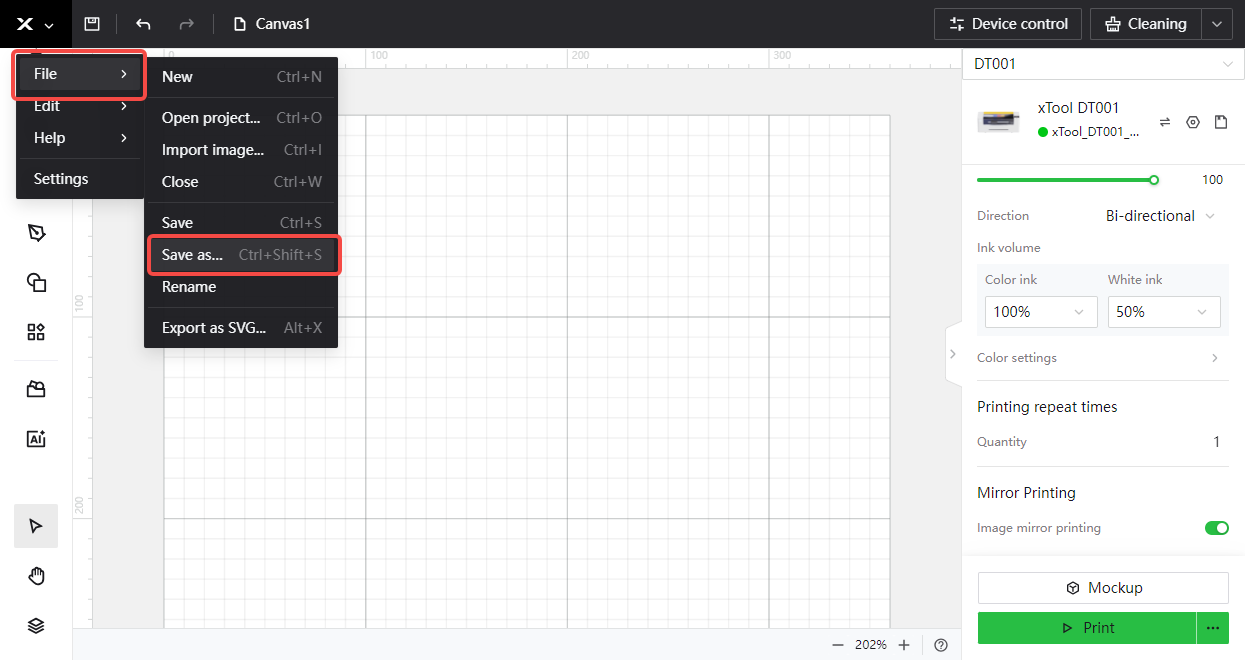The width and height of the screenshot is (1245, 660).
Task: Click the undo arrow icon
Action: [x=143, y=24]
